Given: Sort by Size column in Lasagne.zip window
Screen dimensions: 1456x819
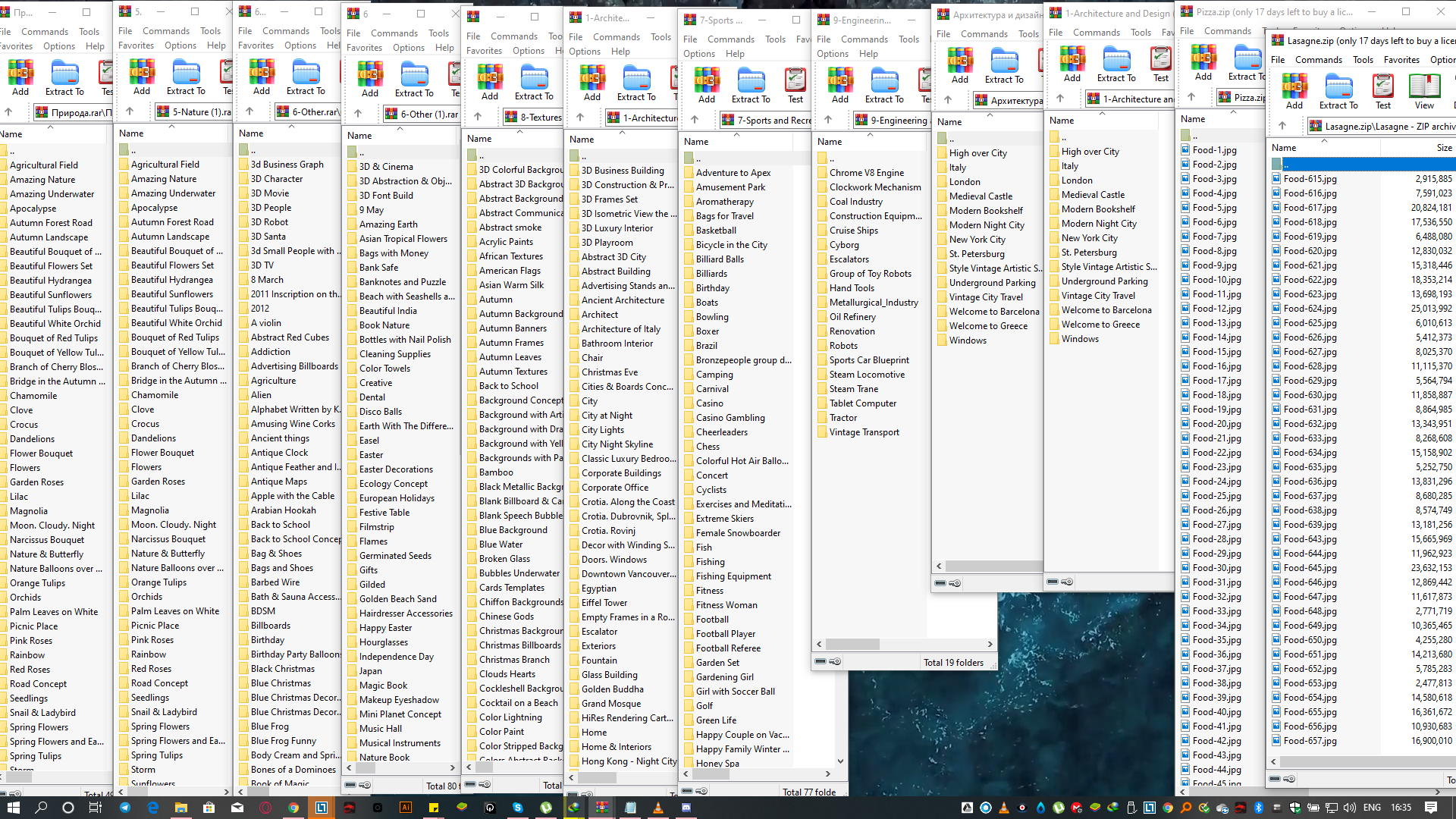Looking at the screenshot, I should pyautogui.click(x=1444, y=148).
